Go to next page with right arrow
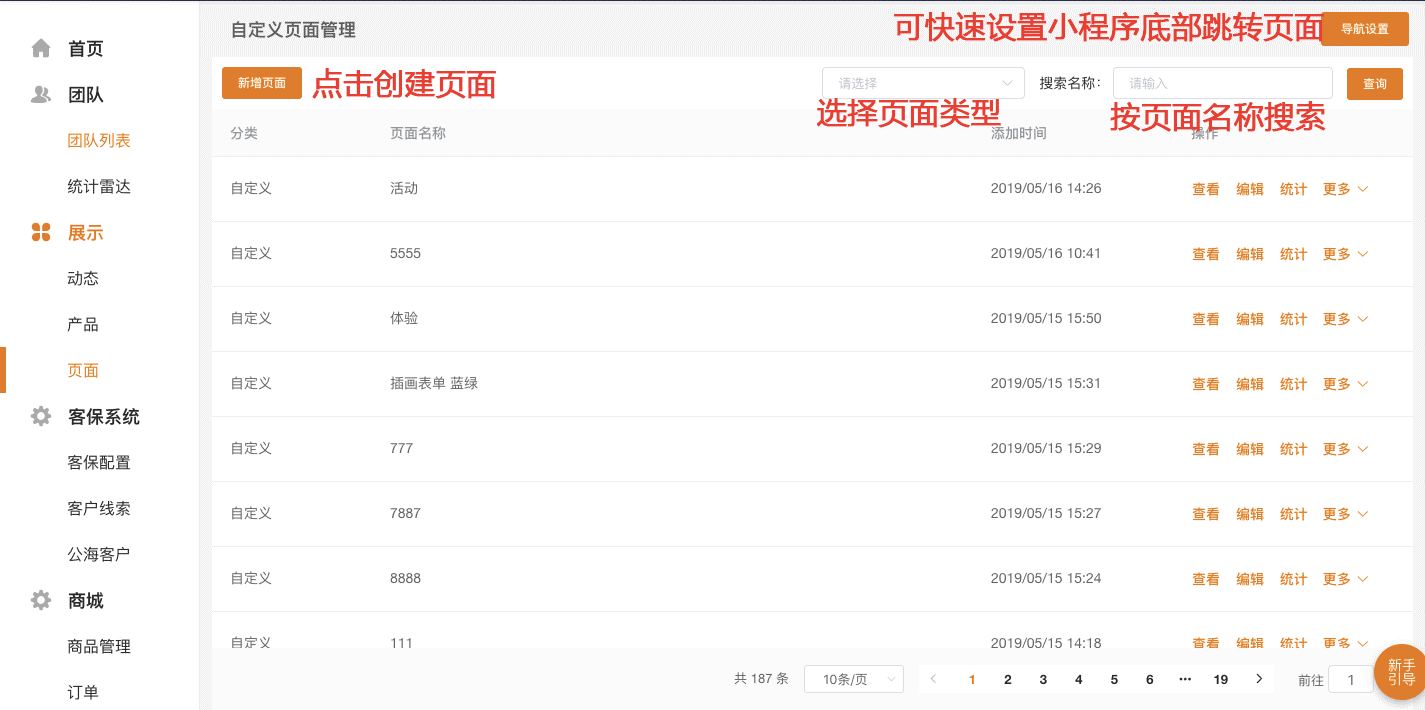Screen dimensions: 1425x710 coord(1259,679)
